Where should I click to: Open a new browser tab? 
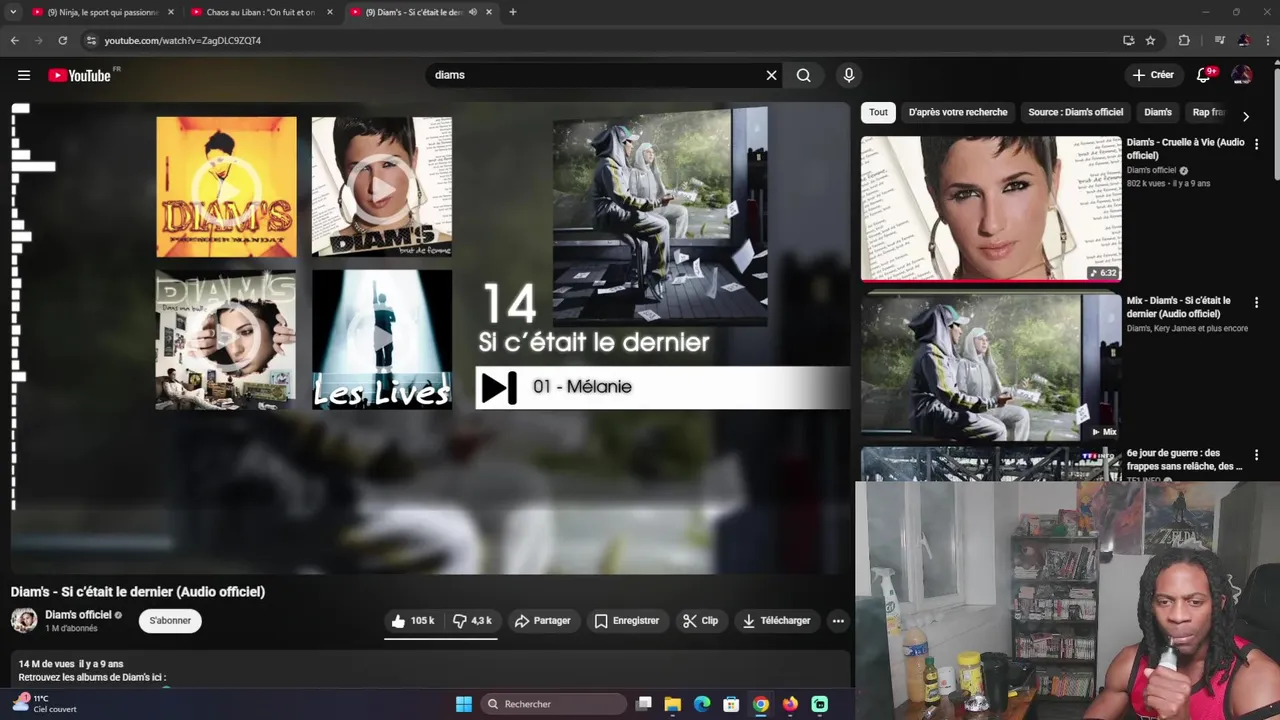[512, 12]
